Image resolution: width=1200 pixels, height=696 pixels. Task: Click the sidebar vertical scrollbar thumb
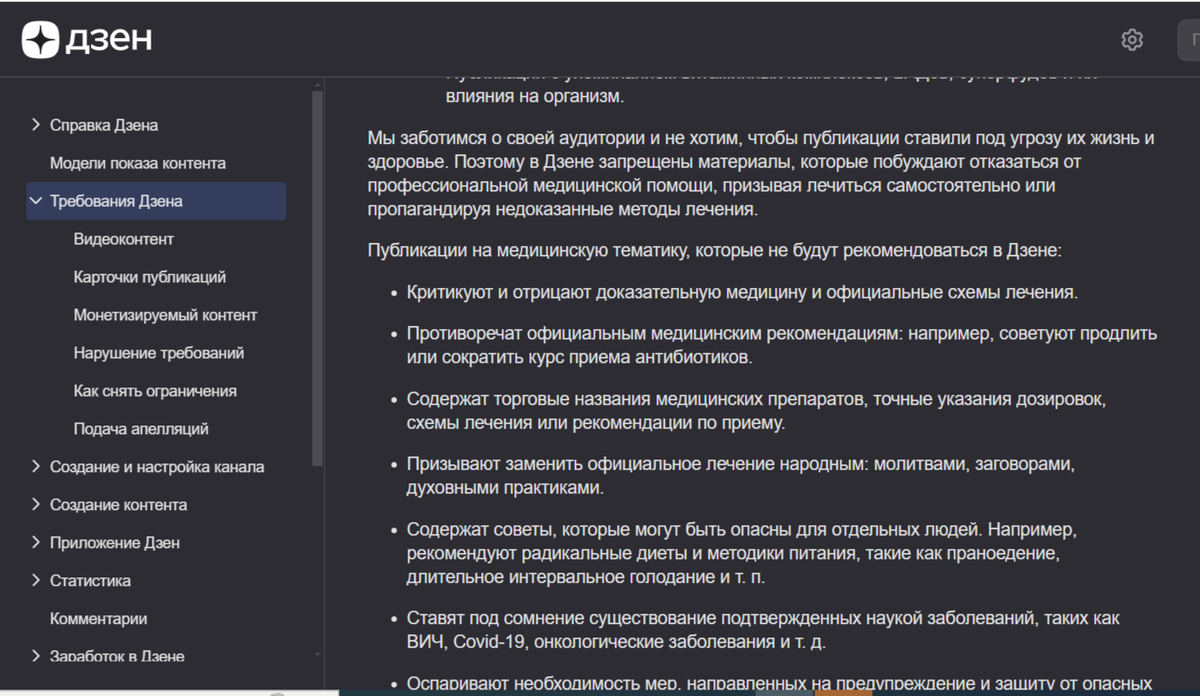point(318,280)
